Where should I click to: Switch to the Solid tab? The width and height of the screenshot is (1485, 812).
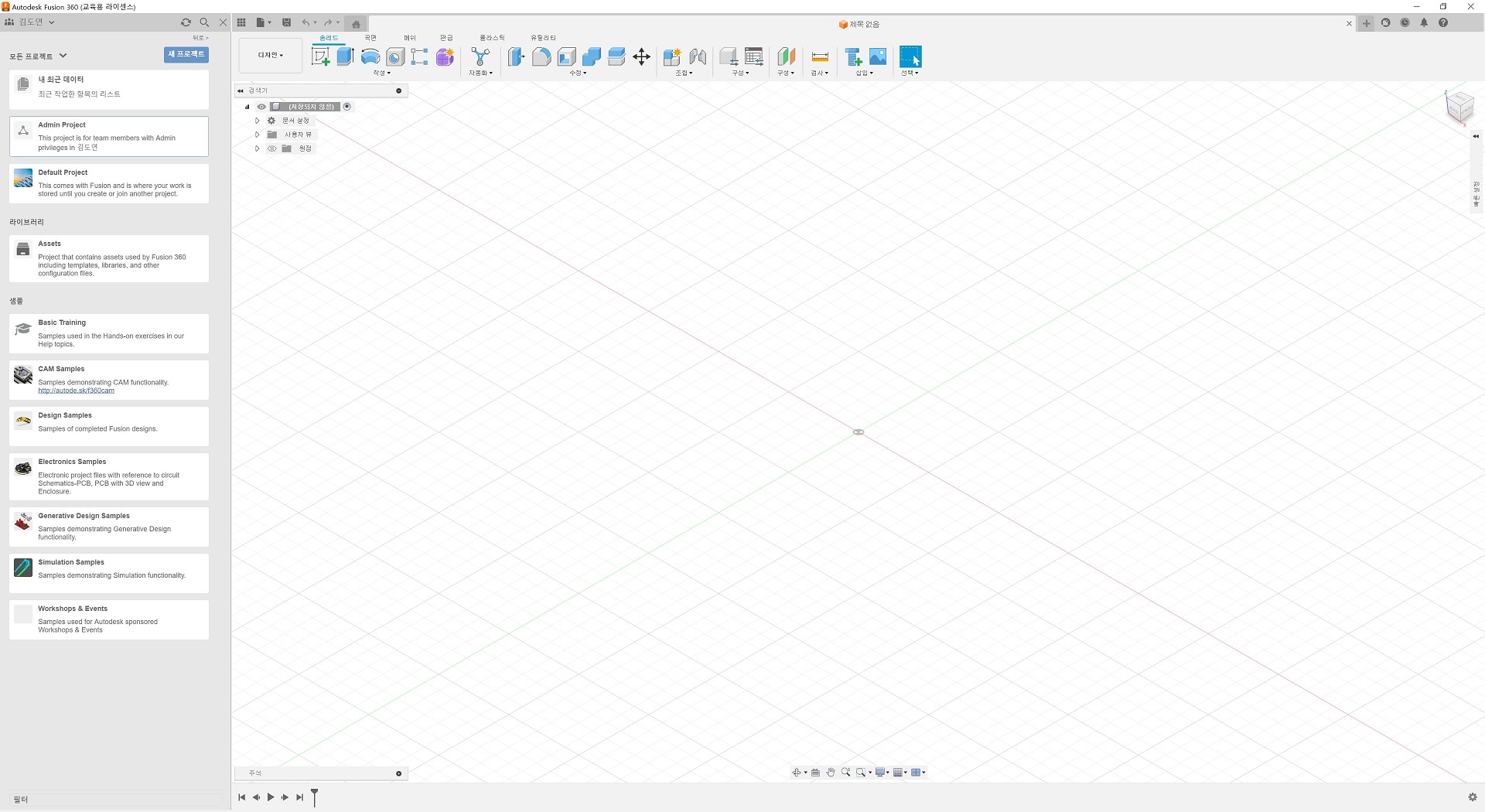tap(329, 38)
